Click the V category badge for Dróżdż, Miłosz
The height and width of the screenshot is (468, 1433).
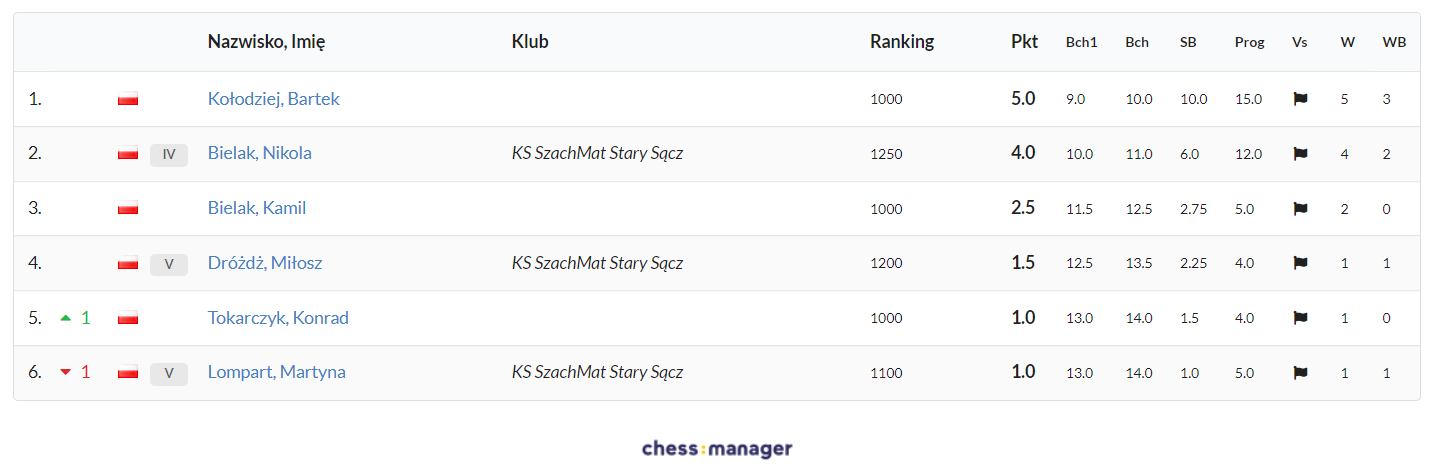pyautogui.click(x=169, y=264)
